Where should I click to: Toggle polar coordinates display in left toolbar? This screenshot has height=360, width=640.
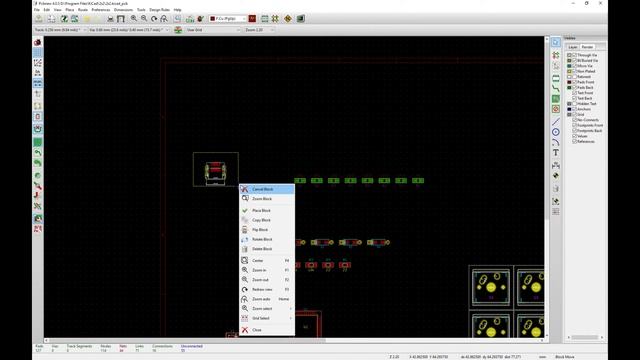pos(38,62)
